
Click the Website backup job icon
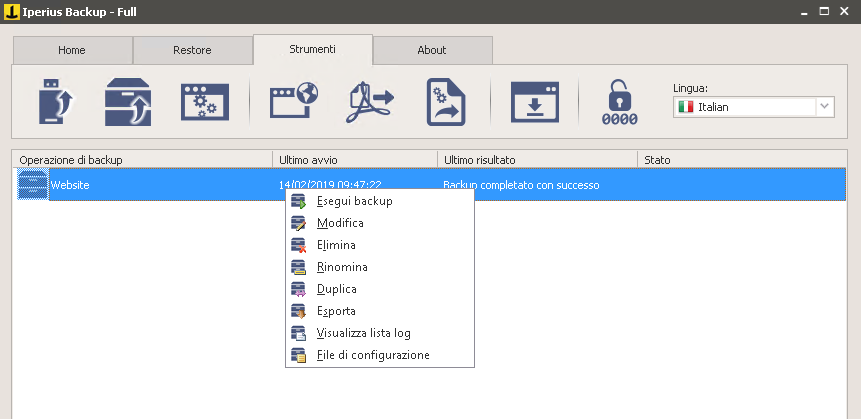33,185
